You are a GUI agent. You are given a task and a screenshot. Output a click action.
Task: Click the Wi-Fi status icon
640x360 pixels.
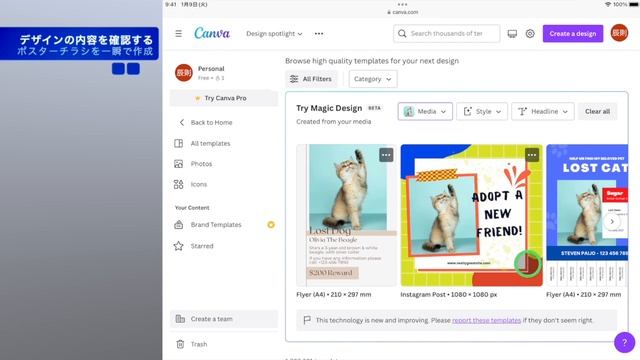pyautogui.click(x=608, y=4)
